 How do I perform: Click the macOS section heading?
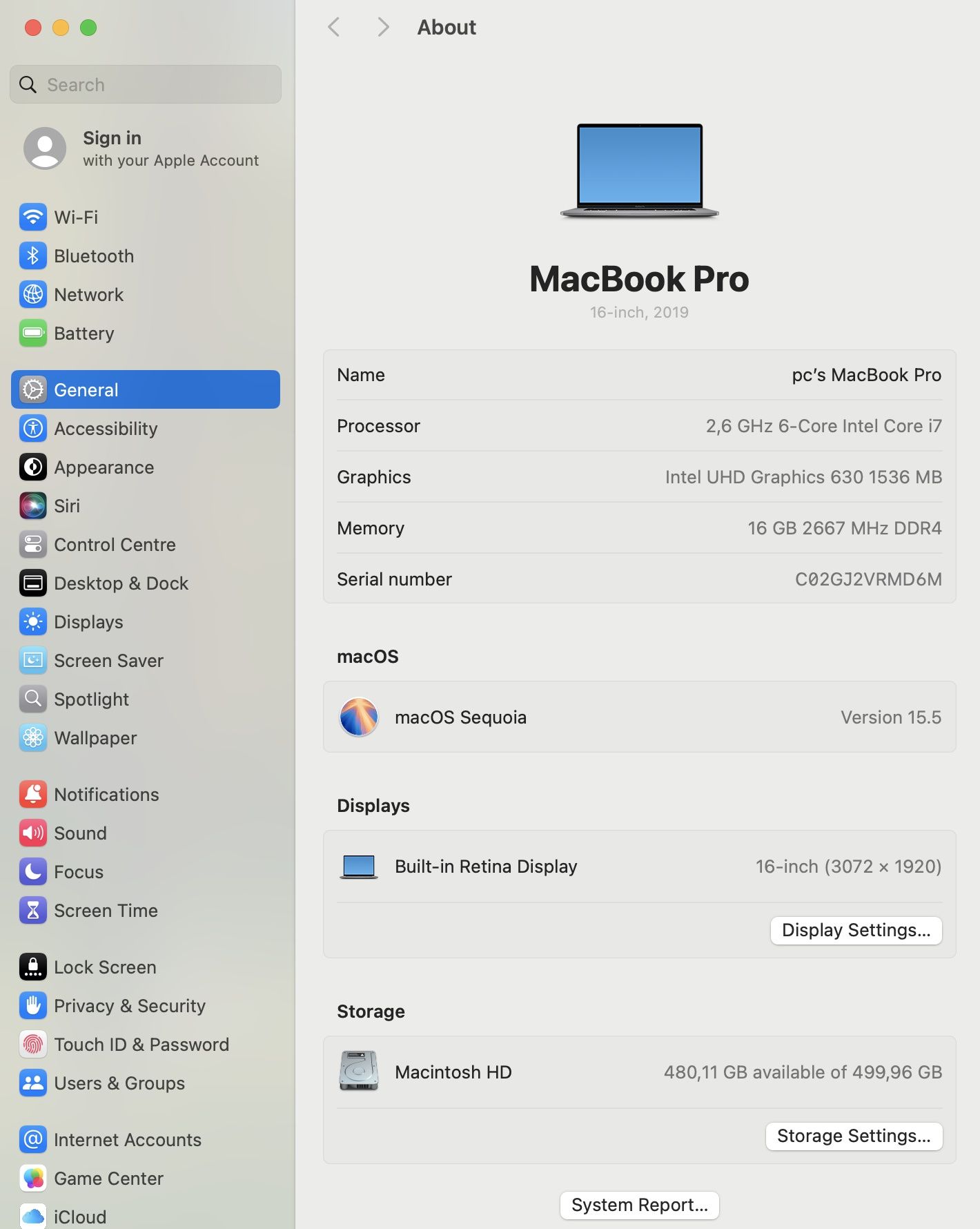[368, 657]
